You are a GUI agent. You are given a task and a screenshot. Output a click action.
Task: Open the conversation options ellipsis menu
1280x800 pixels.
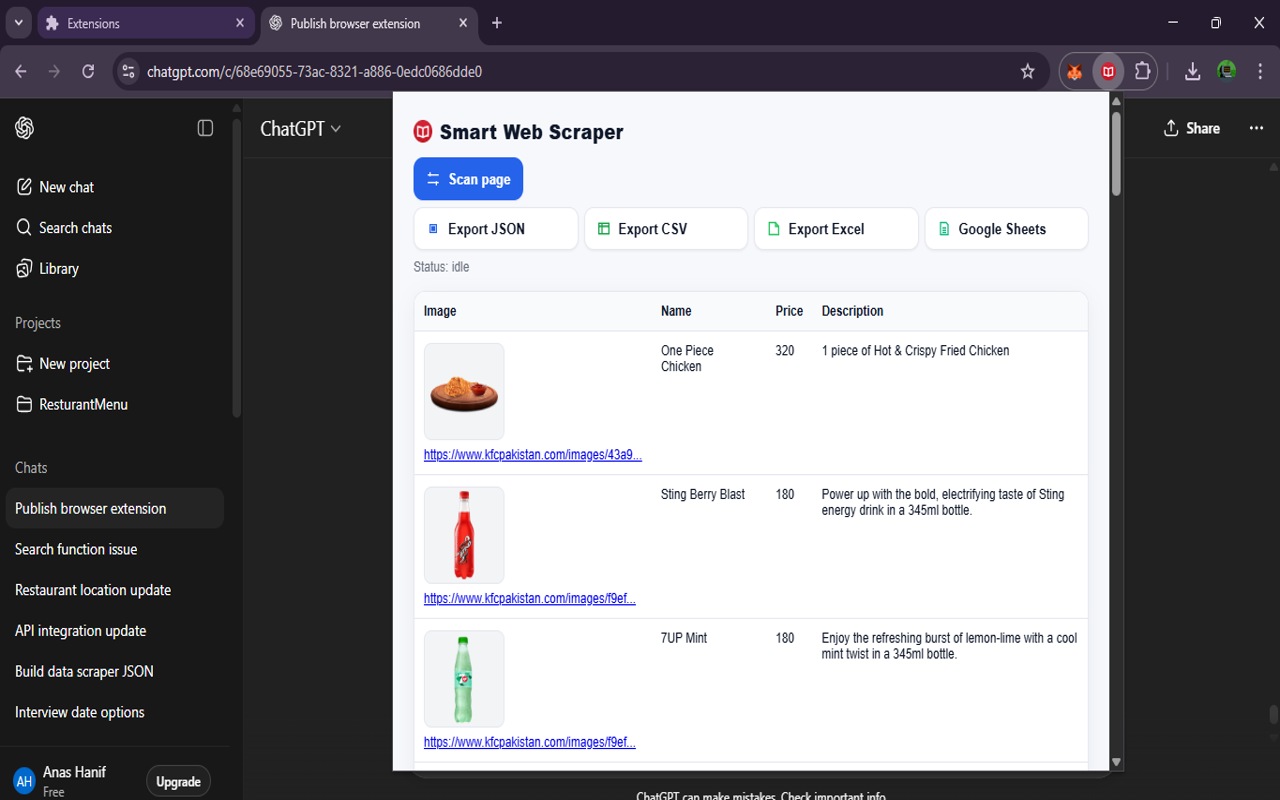1256,128
